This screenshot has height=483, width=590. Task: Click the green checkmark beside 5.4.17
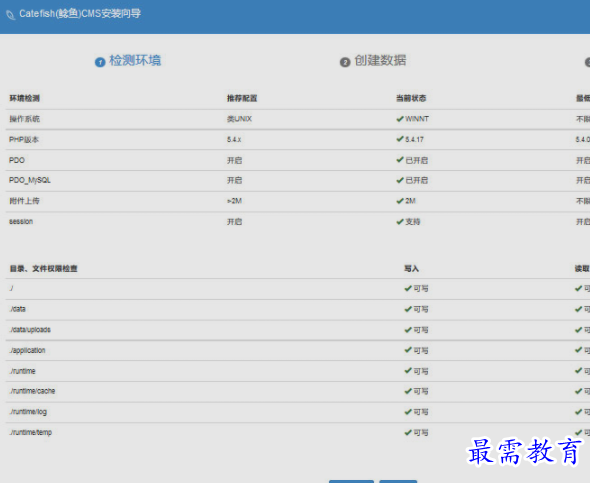(x=400, y=139)
